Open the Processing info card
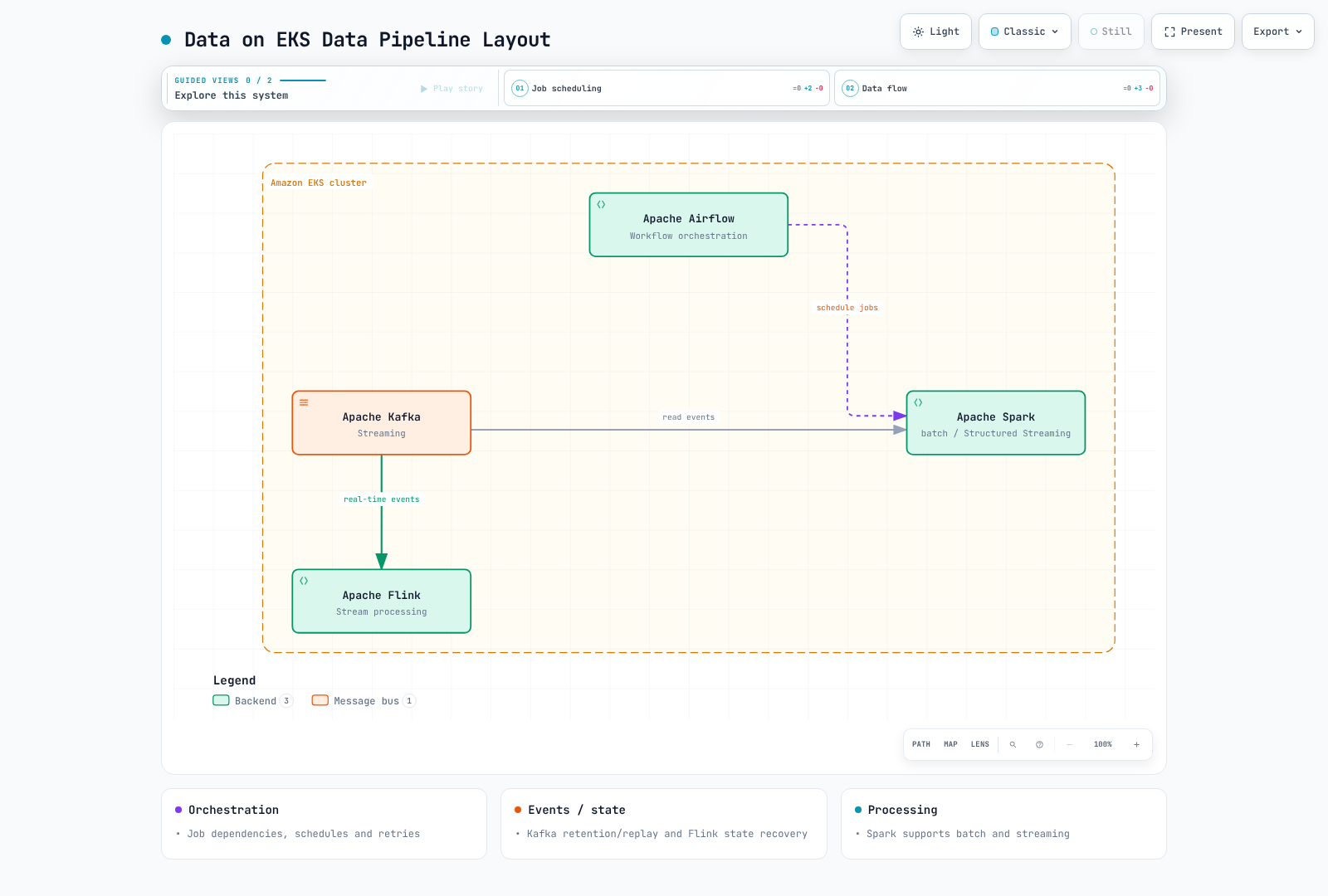 1003,824
